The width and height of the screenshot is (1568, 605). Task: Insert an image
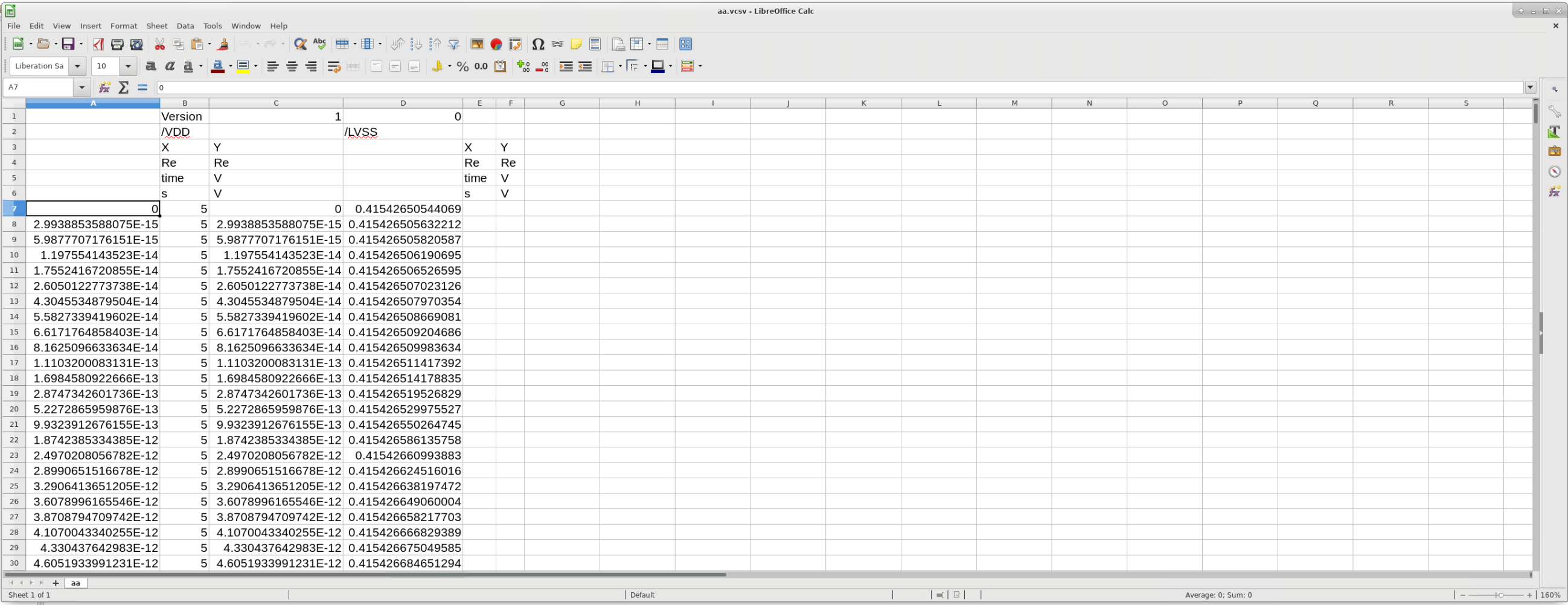pyautogui.click(x=477, y=44)
